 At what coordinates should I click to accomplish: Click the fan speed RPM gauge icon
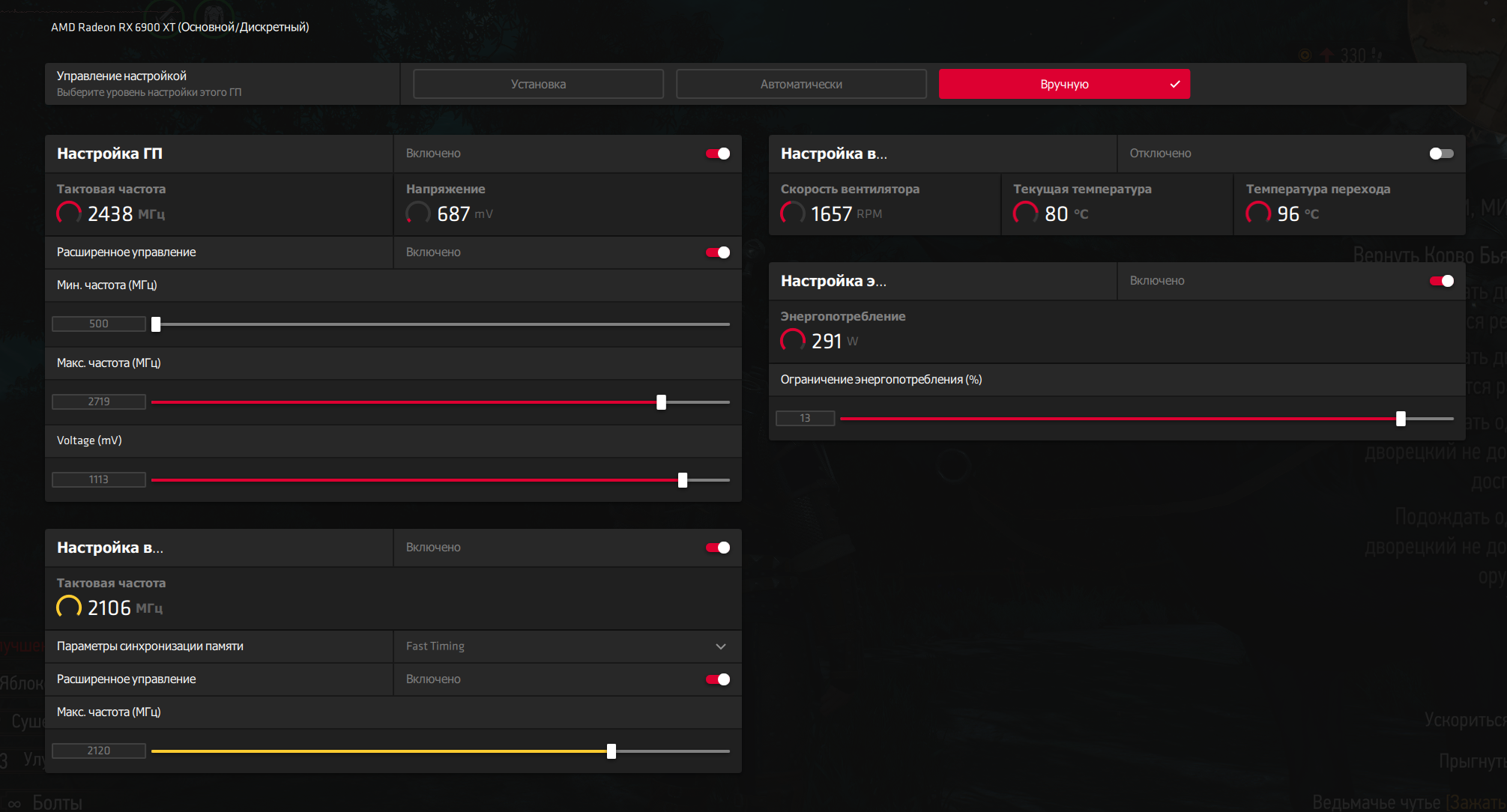[793, 213]
